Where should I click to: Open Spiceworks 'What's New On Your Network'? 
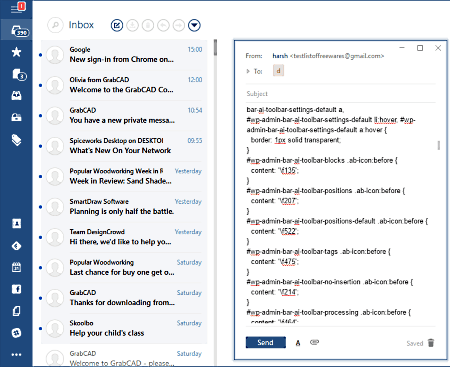[124, 146]
